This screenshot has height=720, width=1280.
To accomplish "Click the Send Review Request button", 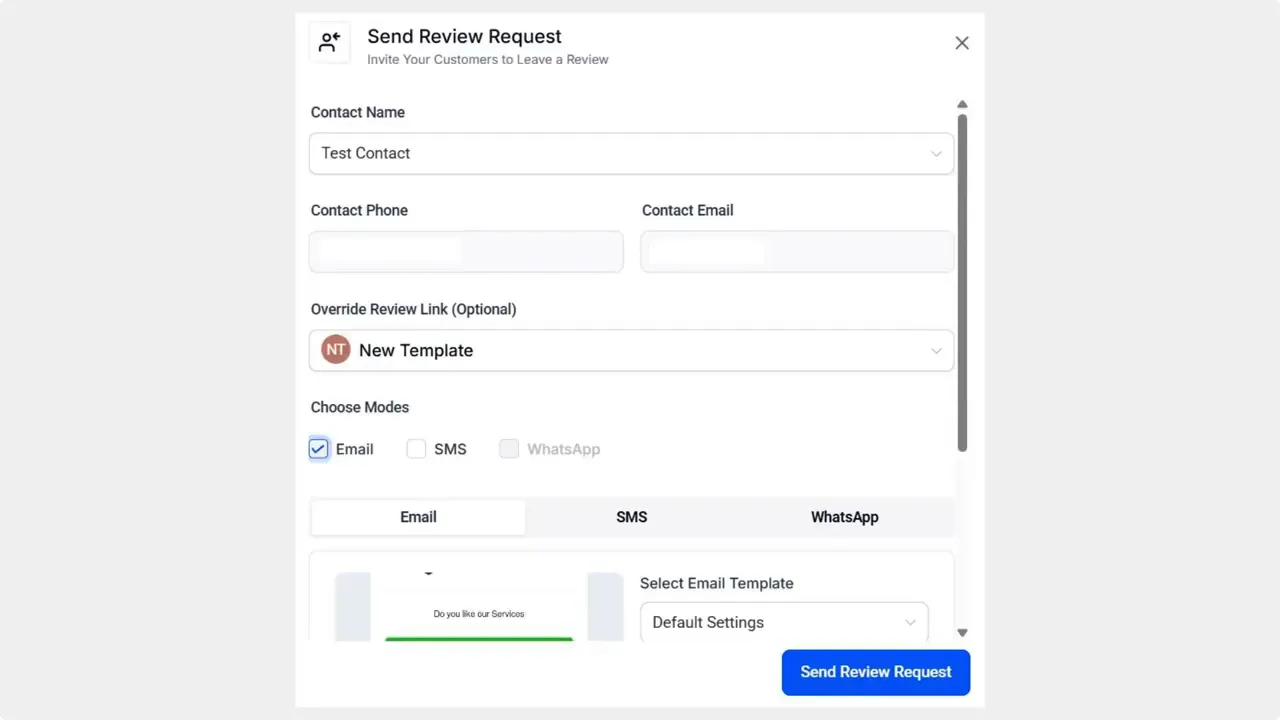I will point(875,671).
